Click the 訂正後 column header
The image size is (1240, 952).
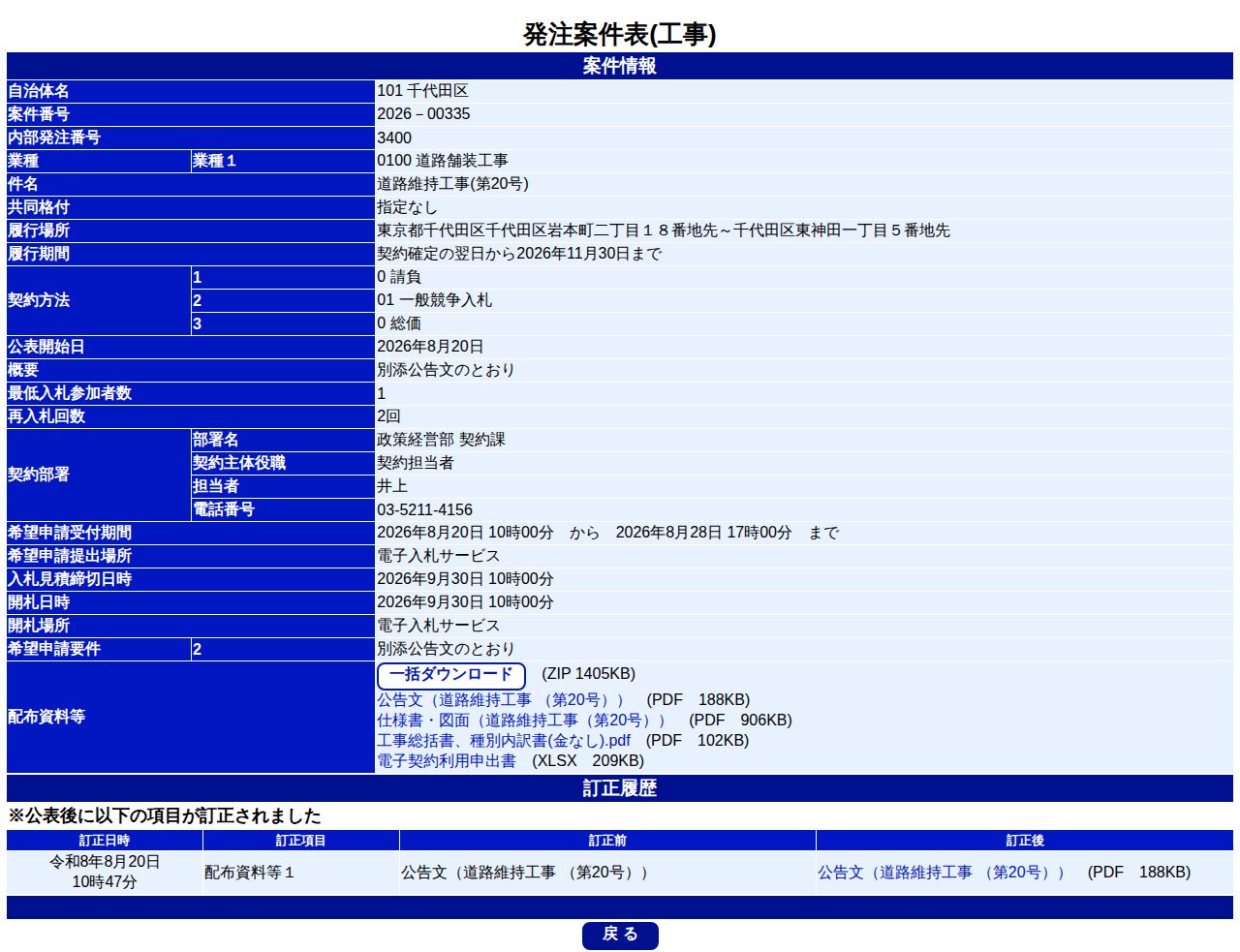1025,841
